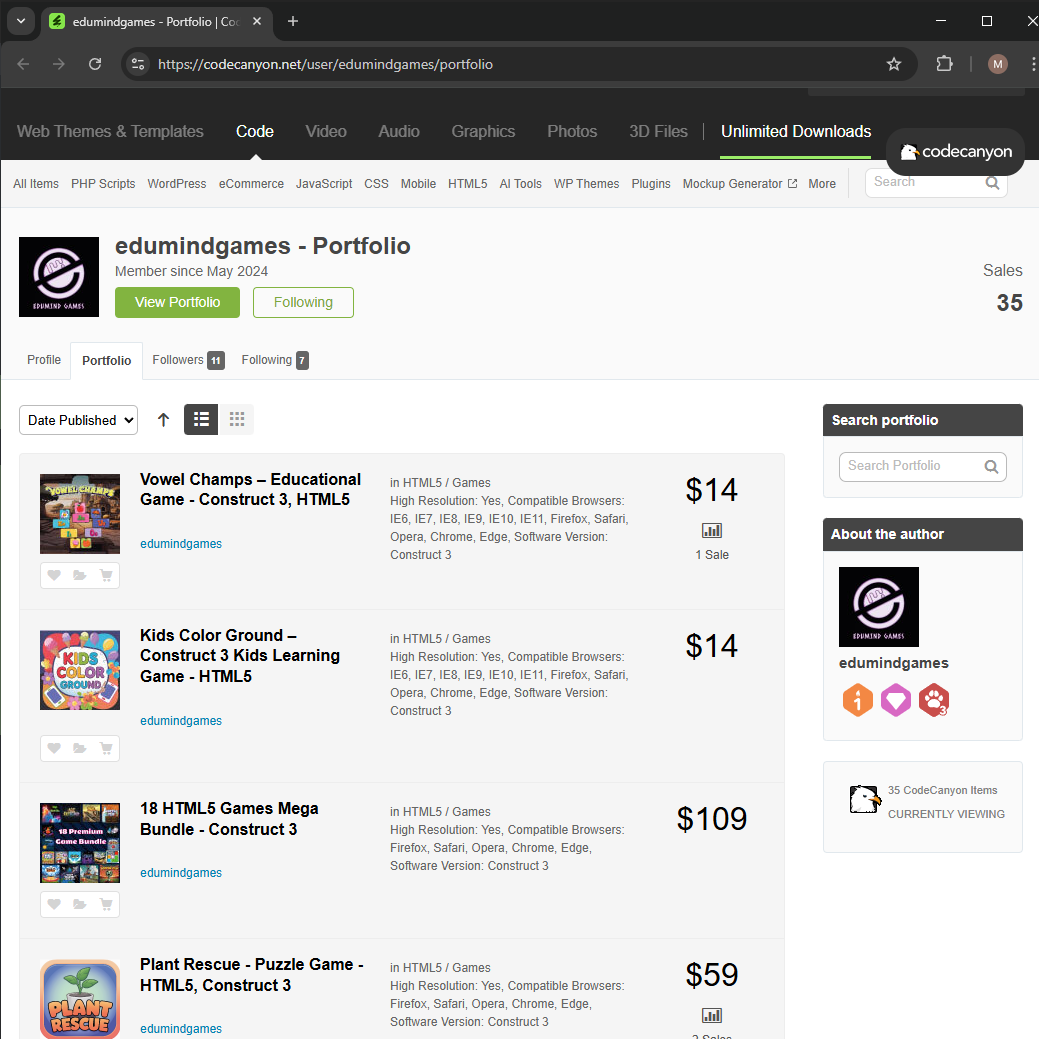Screen dimensions: 1039x1039
Task: Open the Followers tab
Action: point(188,360)
